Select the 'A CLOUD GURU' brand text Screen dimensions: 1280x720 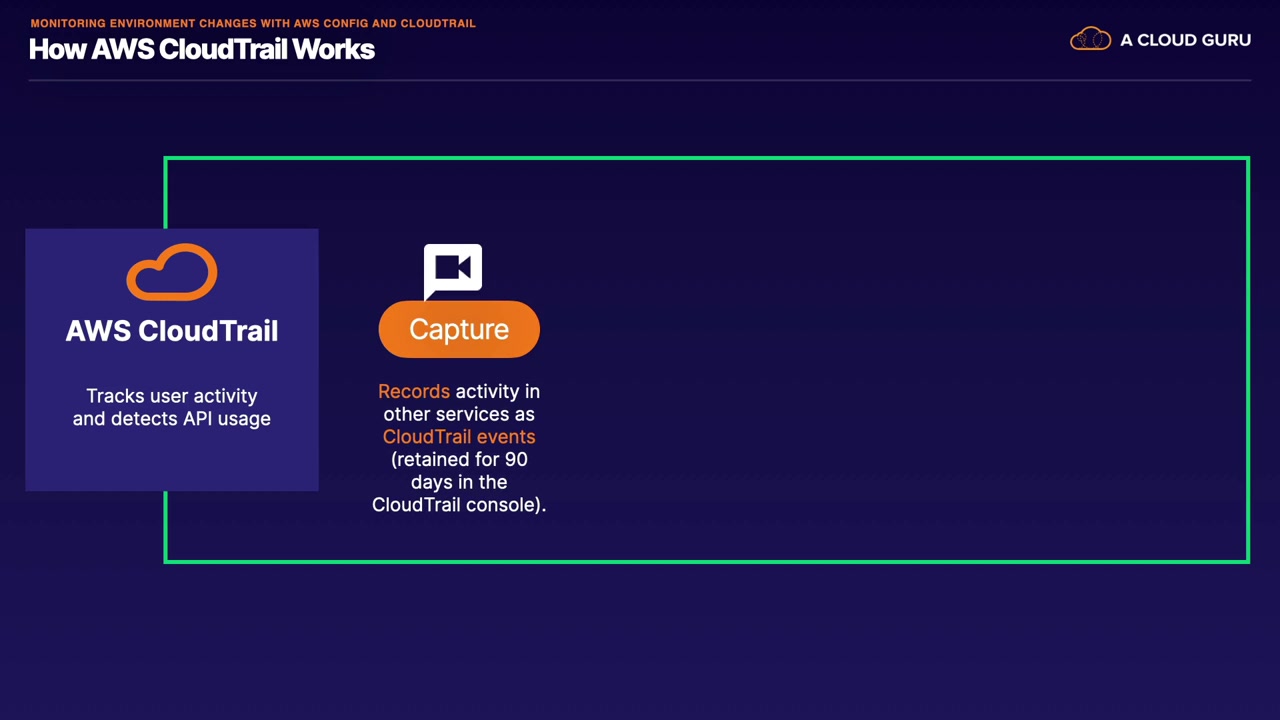(1185, 40)
